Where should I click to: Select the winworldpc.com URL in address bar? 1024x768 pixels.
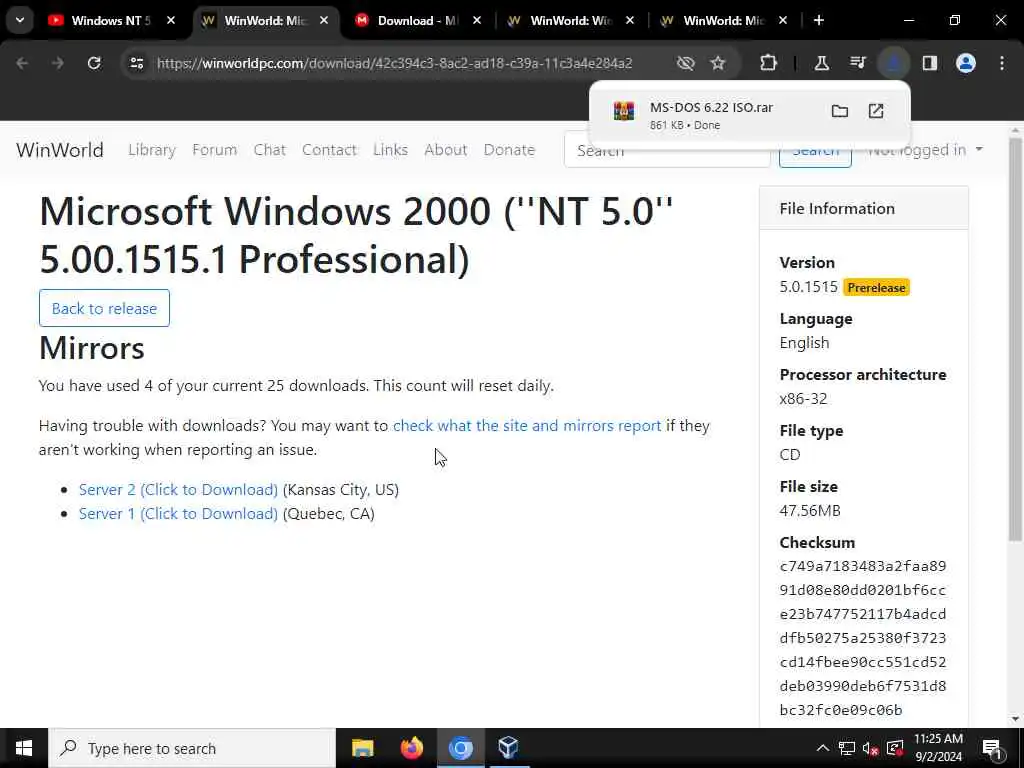coord(394,63)
